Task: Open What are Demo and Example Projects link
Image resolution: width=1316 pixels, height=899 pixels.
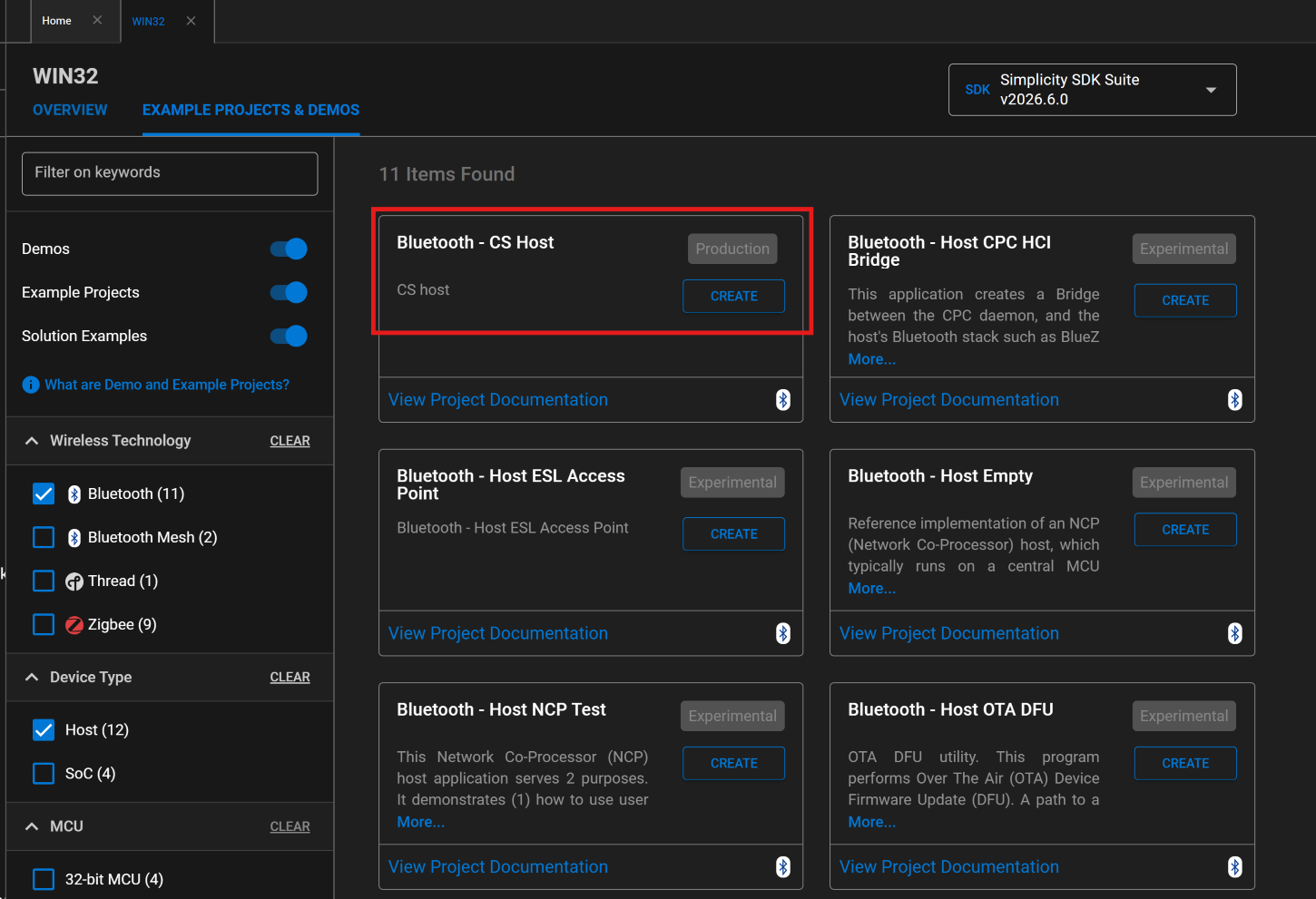Action: [167, 385]
